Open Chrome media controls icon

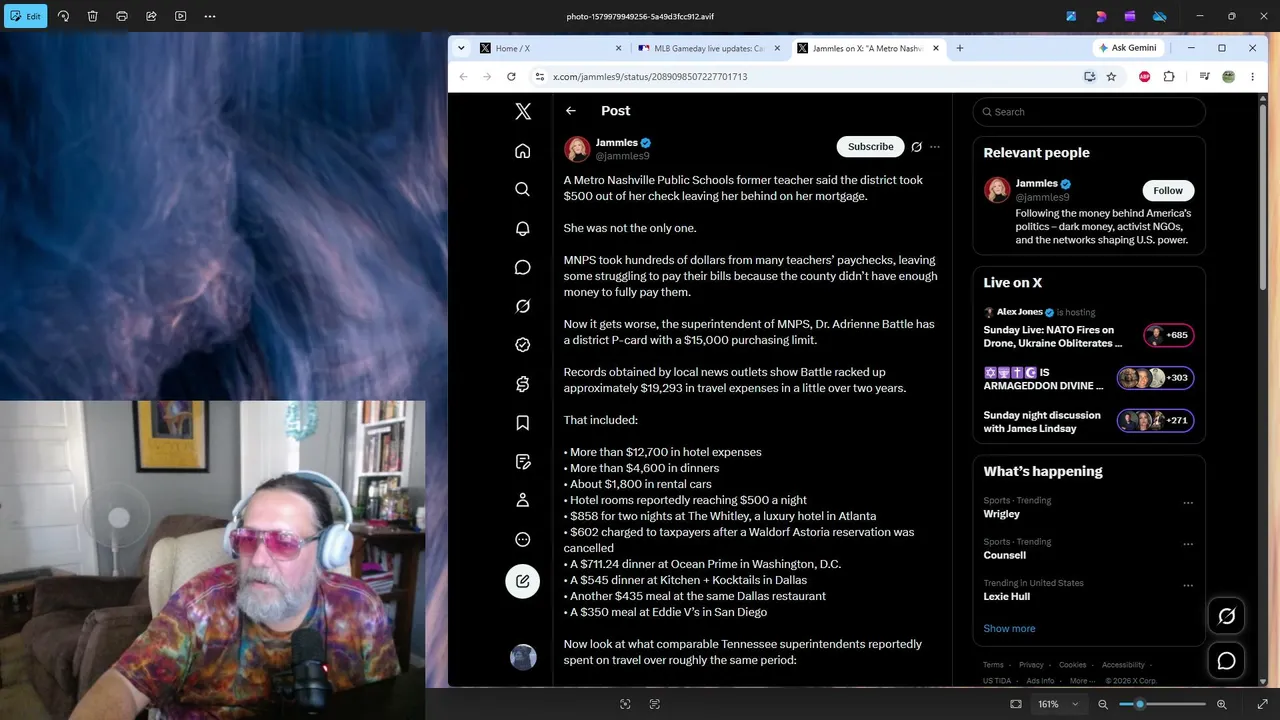point(1205,76)
